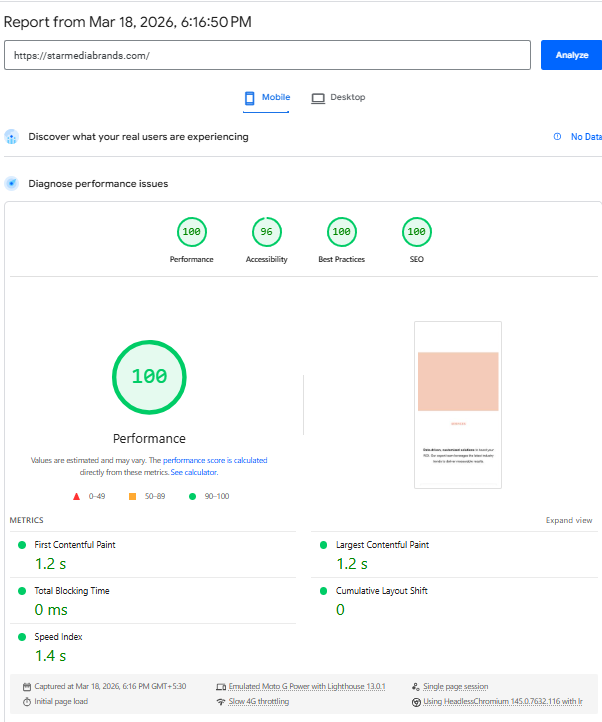This screenshot has width=602, height=722.
Task: Open the See calculator link
Action: pos(193,472)
